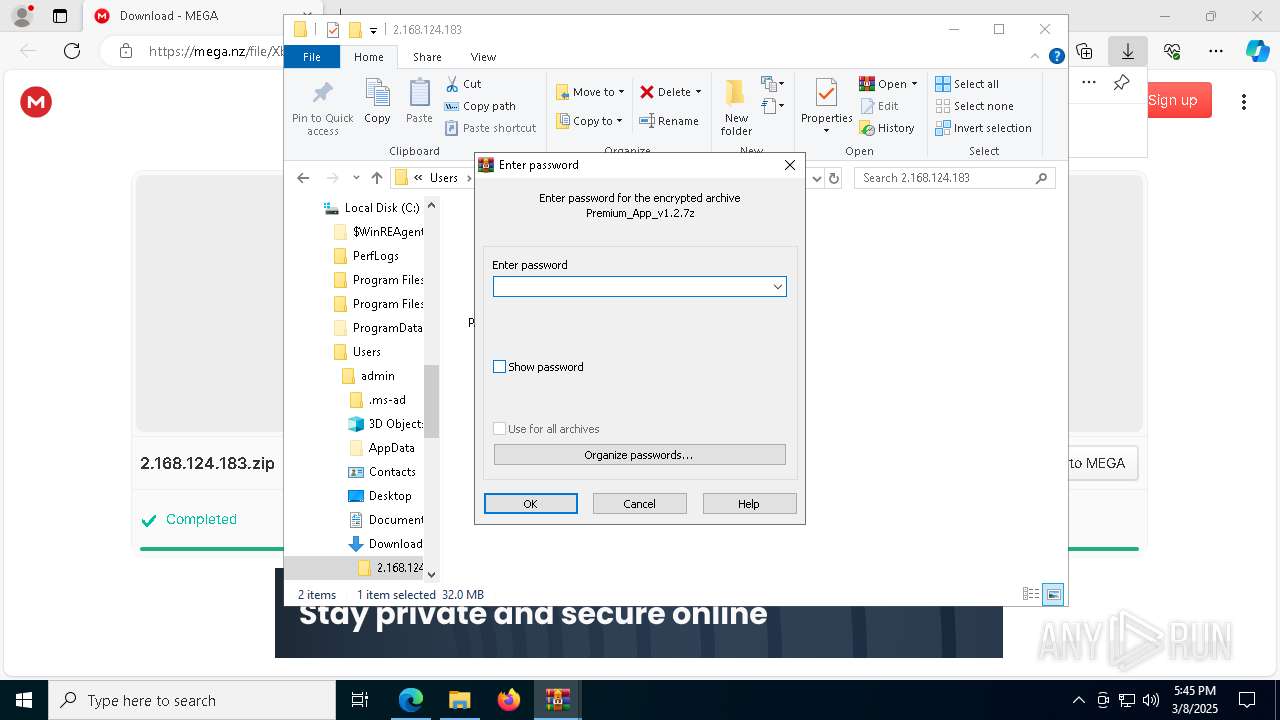Image resolution: width=1280 pixels, height=720 pixels.
Task: Open recent locations dropdown arrow
Action: click(356, 178)
